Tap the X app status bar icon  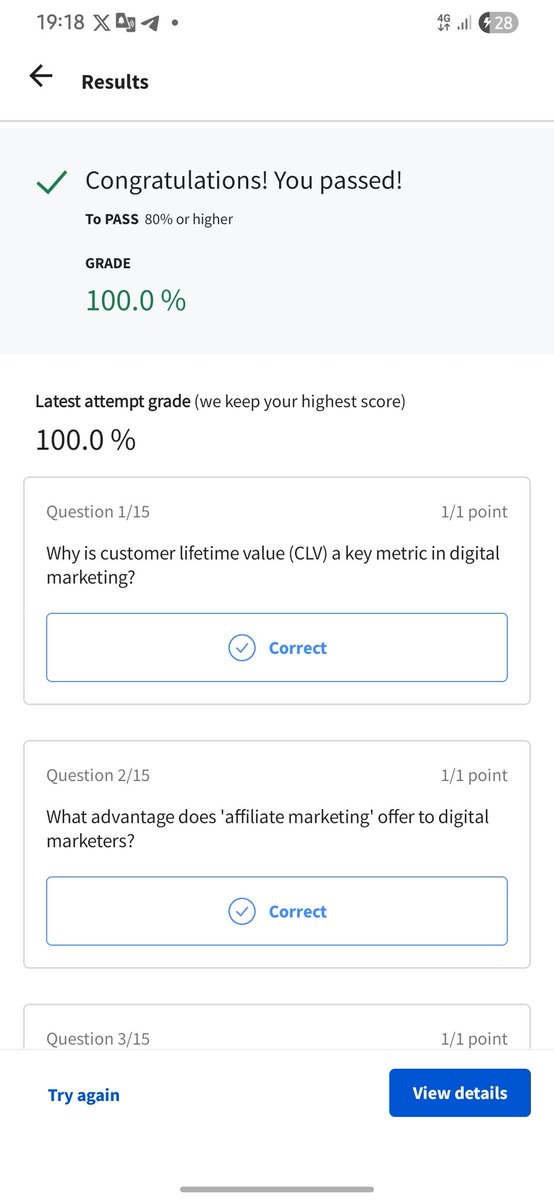tap(102, 22)
